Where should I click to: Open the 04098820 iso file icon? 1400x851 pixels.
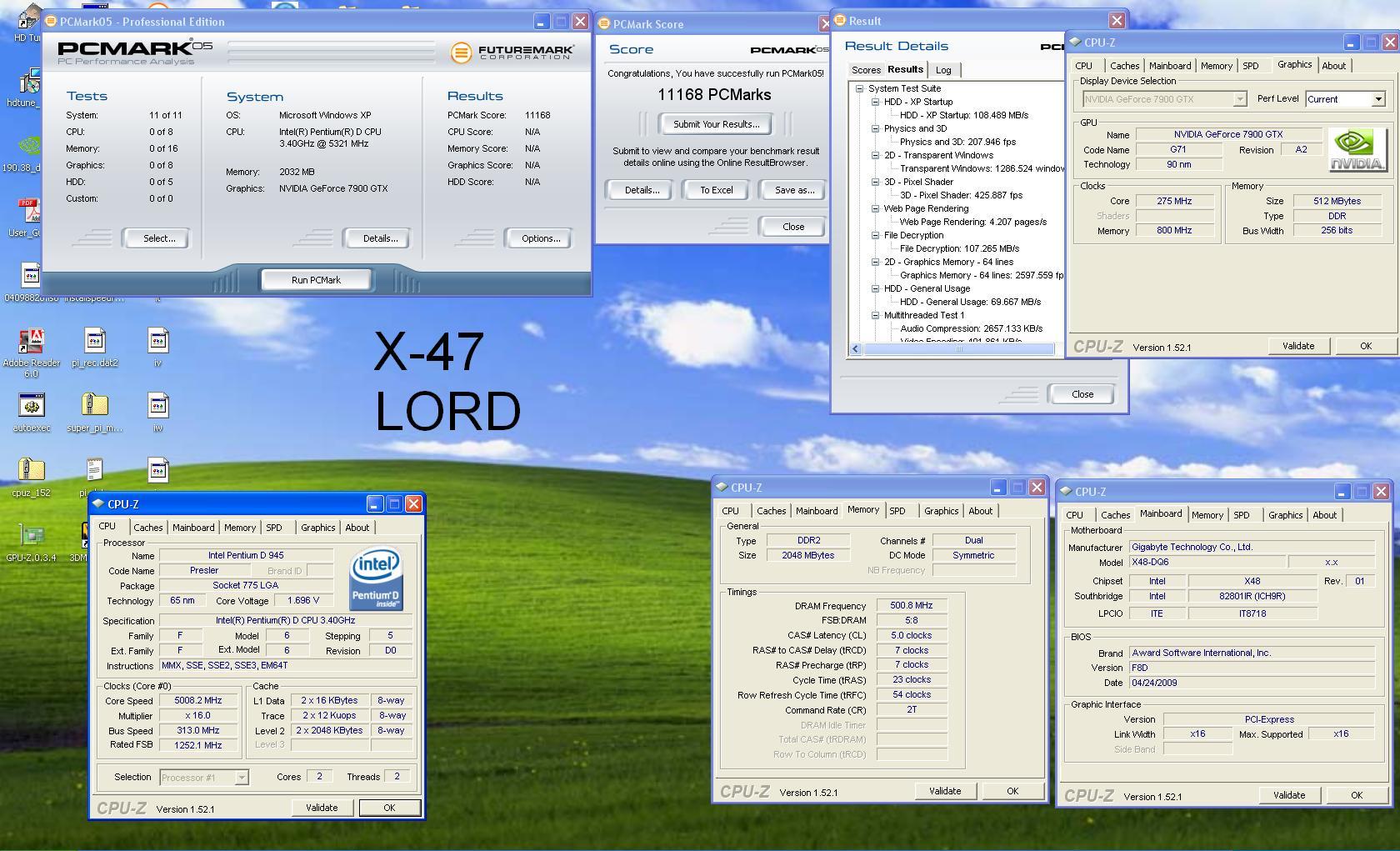(30, 283)
